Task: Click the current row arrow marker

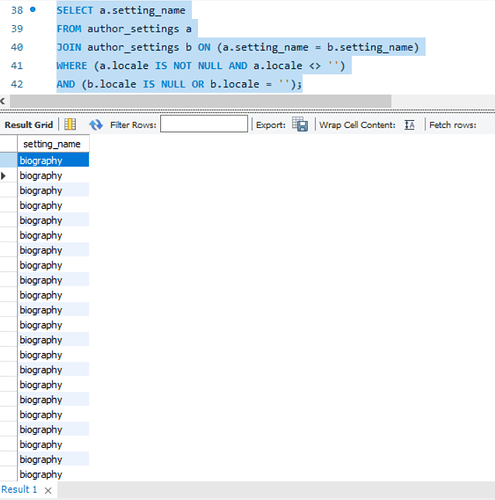Action: (3, 176)
